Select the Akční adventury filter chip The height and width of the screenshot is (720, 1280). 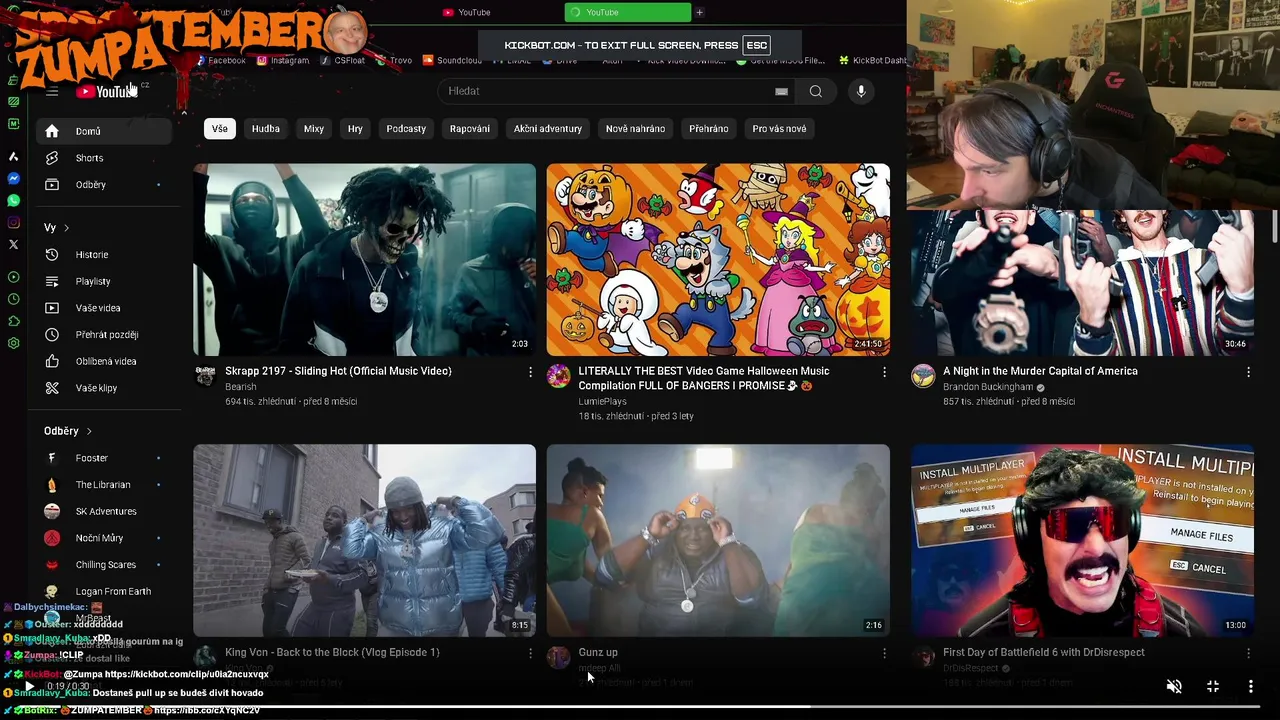coord(548,129)
